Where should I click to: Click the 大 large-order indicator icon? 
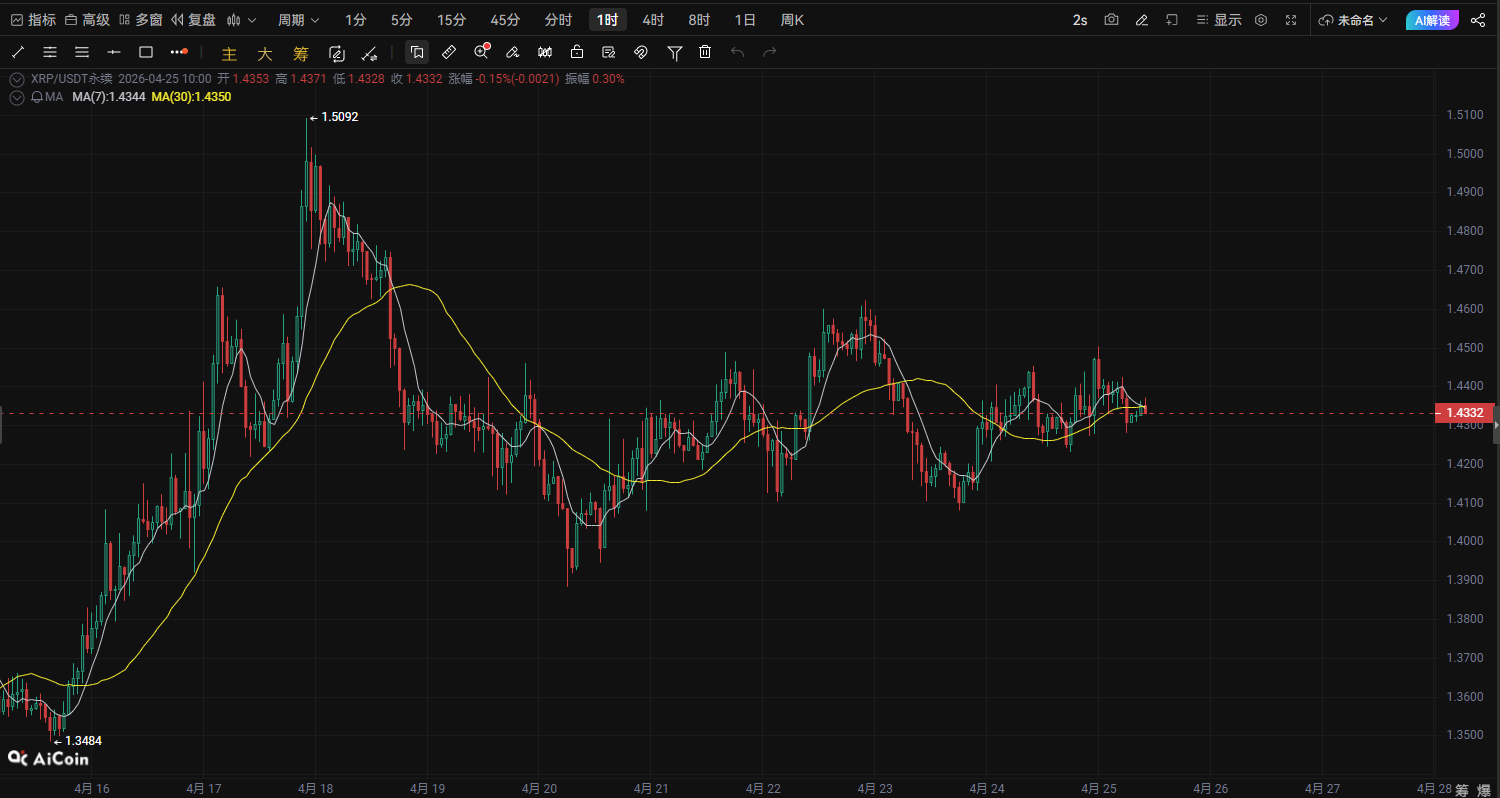pos(265,53)
